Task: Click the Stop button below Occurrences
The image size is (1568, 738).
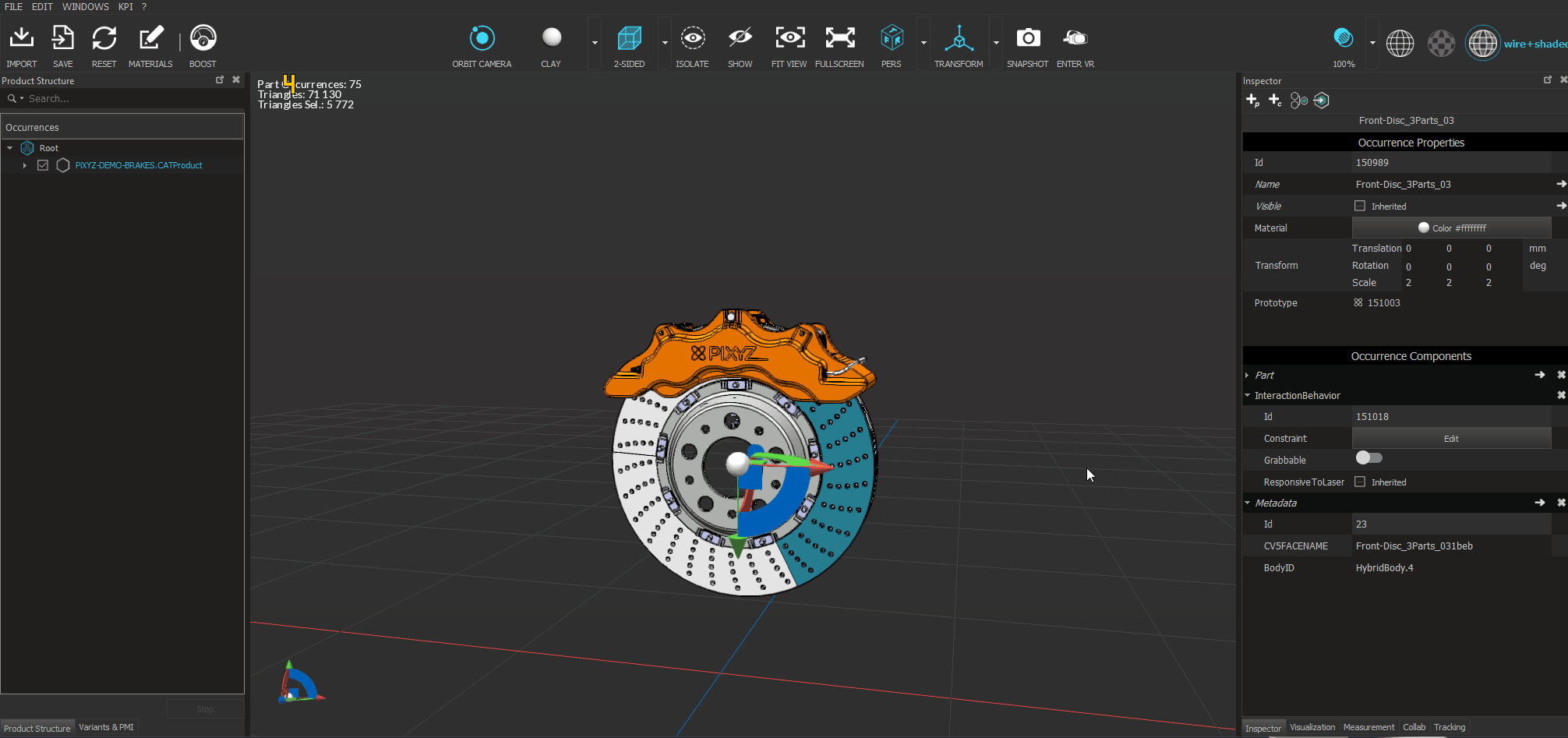Action: (x=205, y=709)
